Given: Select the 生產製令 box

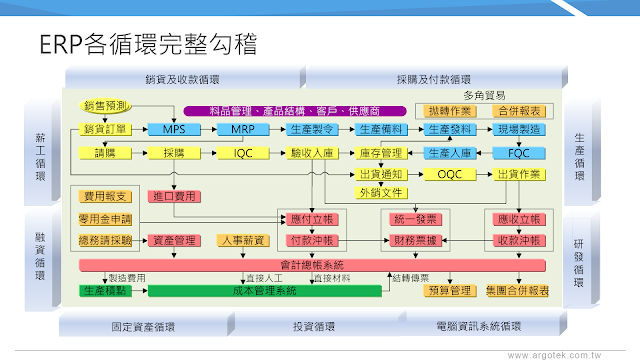Looking at the screenshot, I should (x=312, y=129).
